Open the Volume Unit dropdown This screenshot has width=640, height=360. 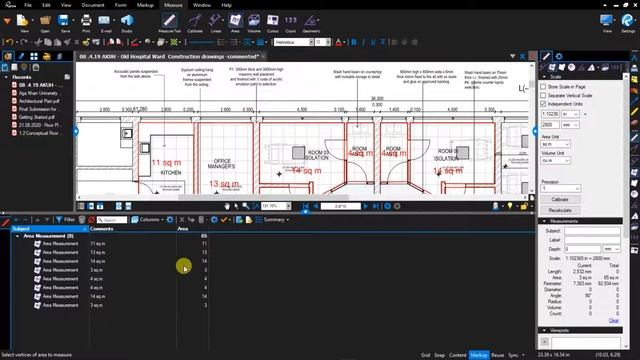(x=556, y=160)
